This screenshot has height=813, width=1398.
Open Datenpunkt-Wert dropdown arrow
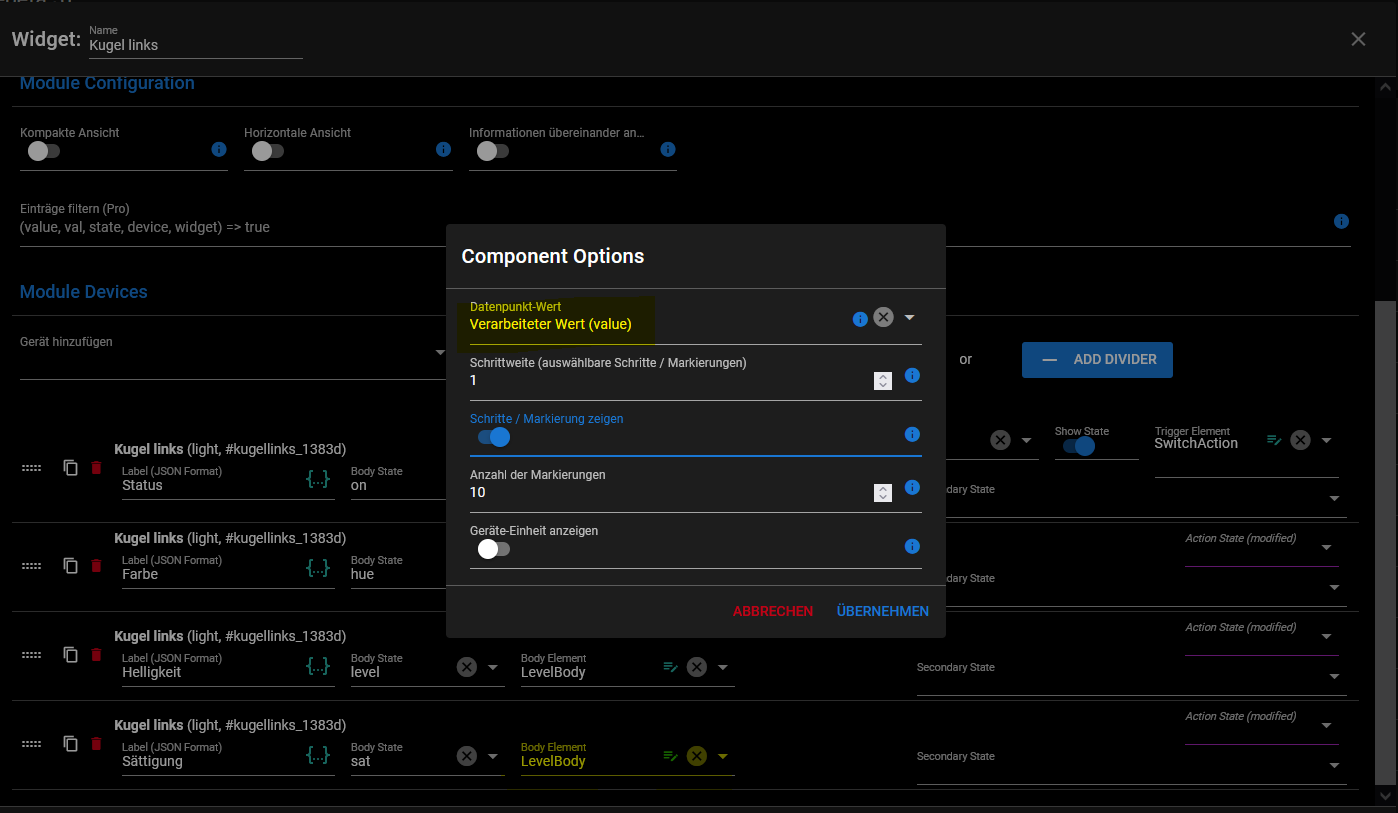click(910, 317)
